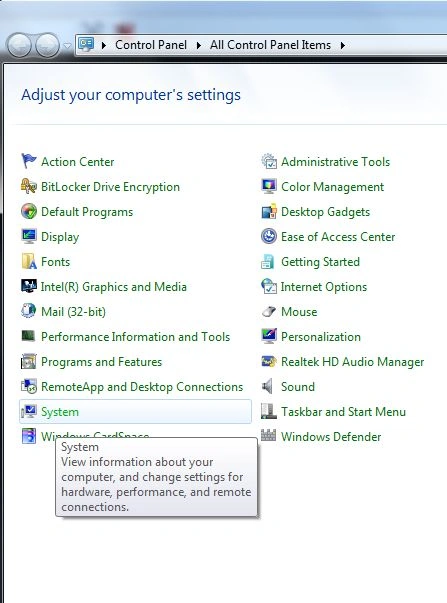Viewport: 447px width, 603px height.
Task: Open Programs and Features link
Action: (x=101, y=362)
